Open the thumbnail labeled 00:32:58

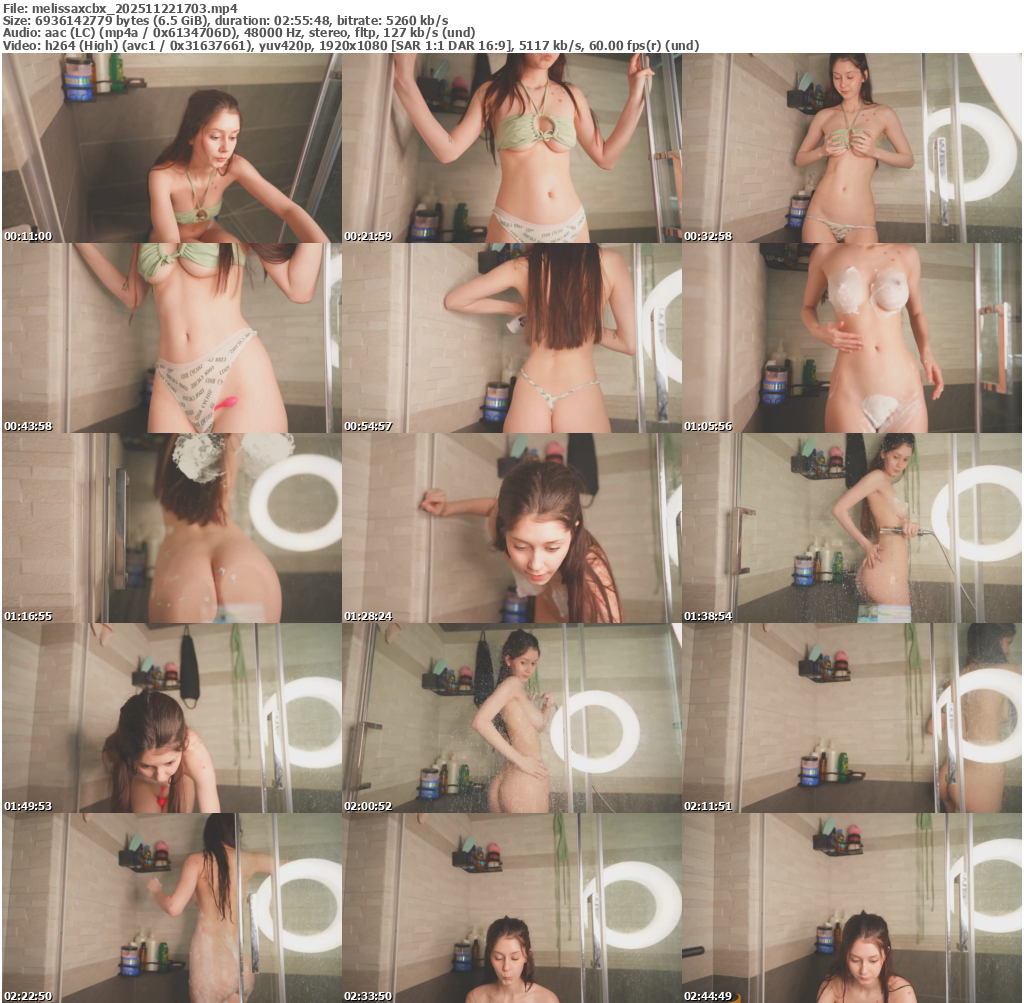[851, 148]
